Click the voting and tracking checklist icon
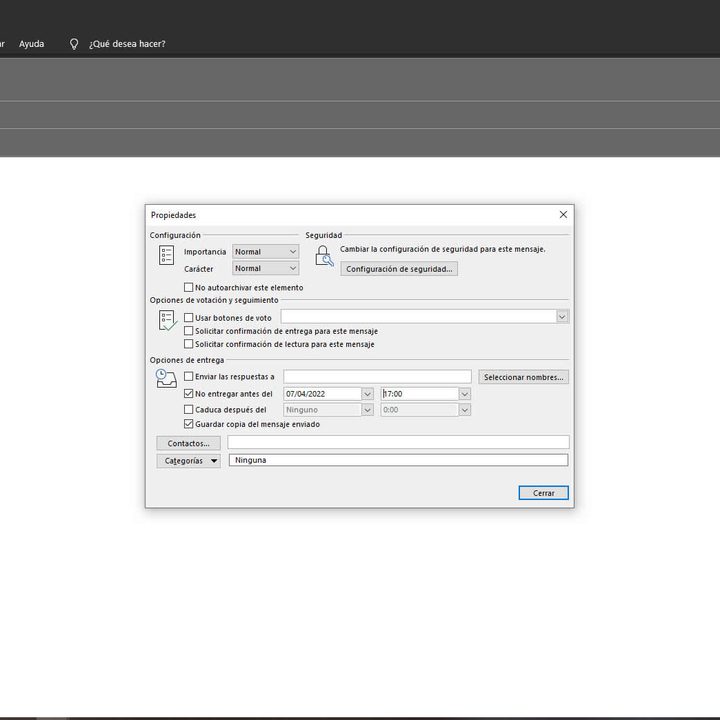This screenshot has height=720, width=720. [x=167, y=321]
